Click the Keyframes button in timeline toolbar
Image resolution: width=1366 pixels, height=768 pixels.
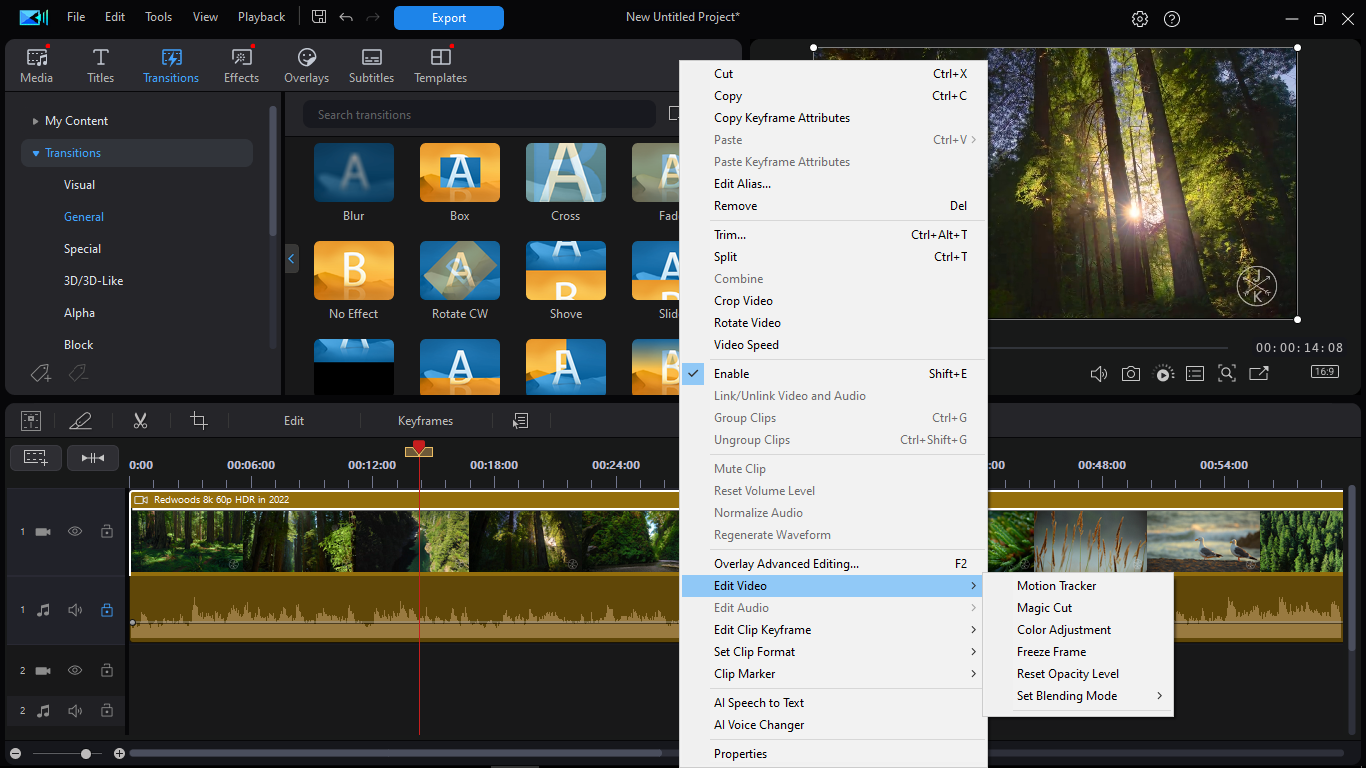(x=425, y=421)
